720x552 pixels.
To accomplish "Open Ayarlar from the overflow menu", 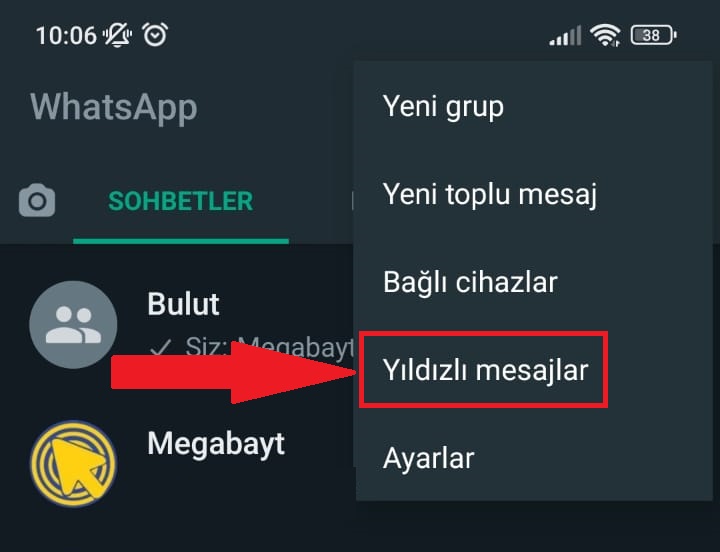I will [534, 457].
